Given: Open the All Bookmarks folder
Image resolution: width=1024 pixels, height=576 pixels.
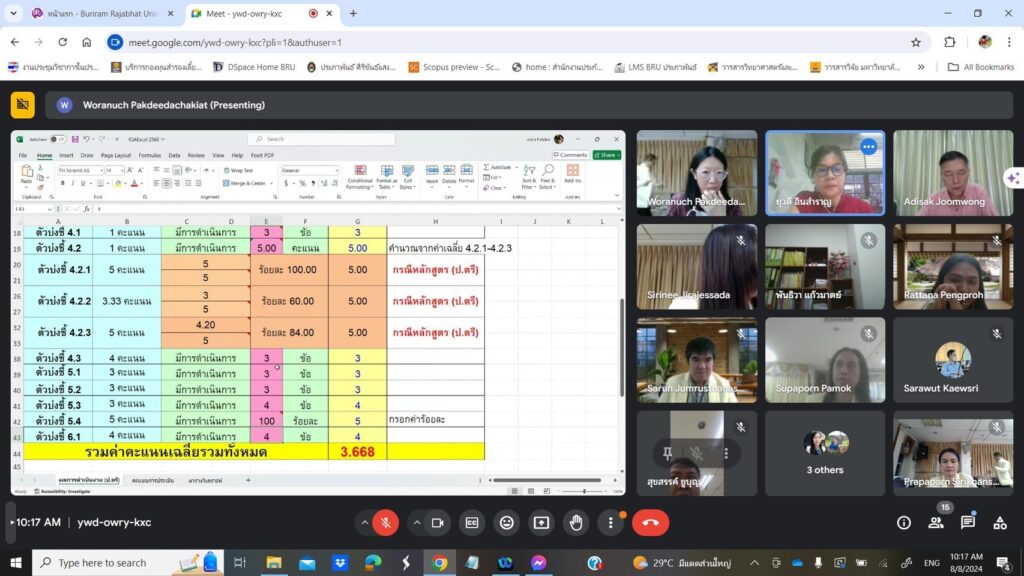Looking at the screenshot, I should coord(981,67).
